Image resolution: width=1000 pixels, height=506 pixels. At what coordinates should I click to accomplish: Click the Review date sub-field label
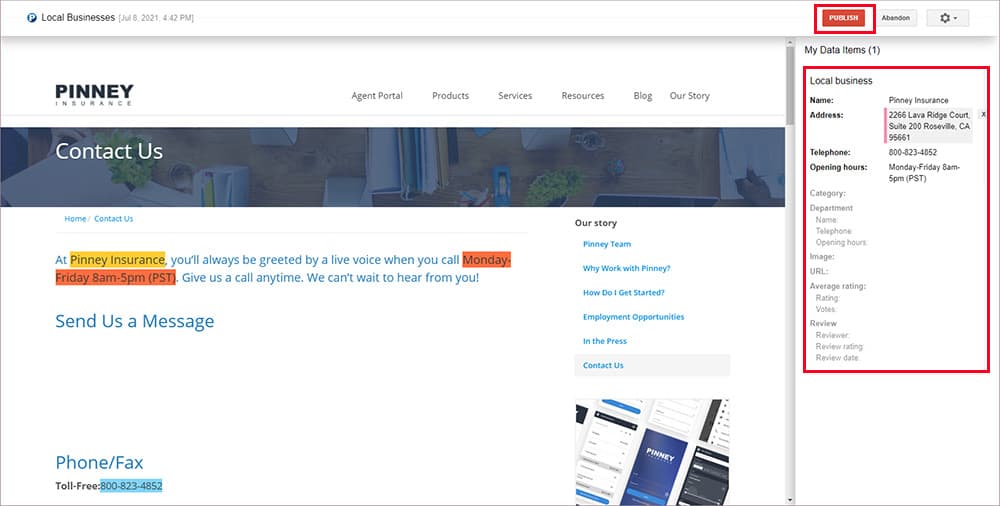838,358
